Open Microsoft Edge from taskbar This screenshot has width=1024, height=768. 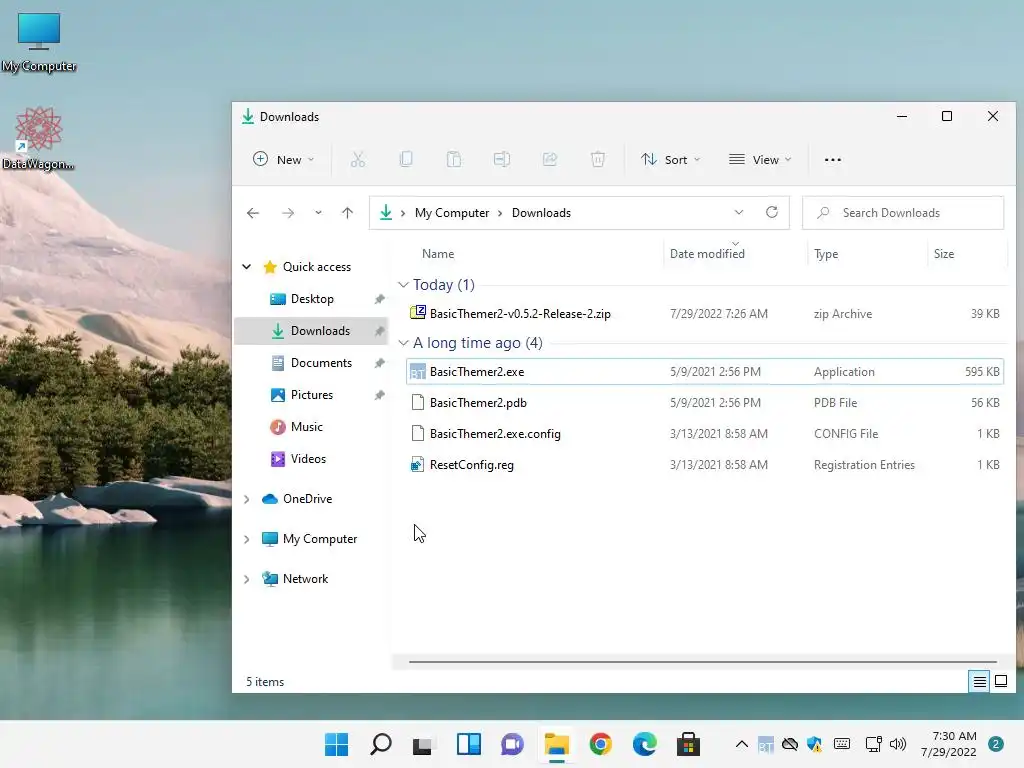645,744
